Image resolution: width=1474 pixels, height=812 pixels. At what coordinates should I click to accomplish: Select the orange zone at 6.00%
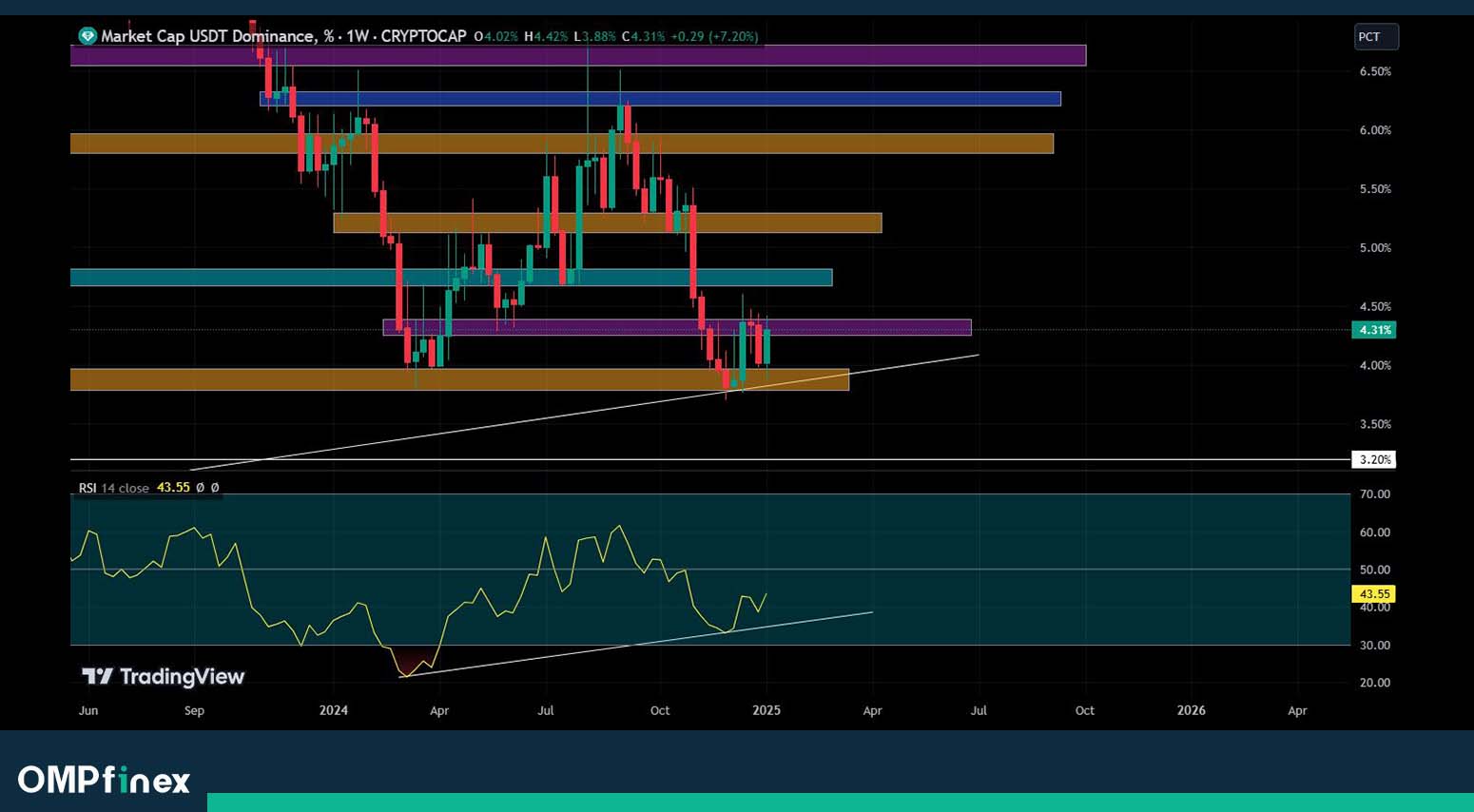click(x=562, y=144)
